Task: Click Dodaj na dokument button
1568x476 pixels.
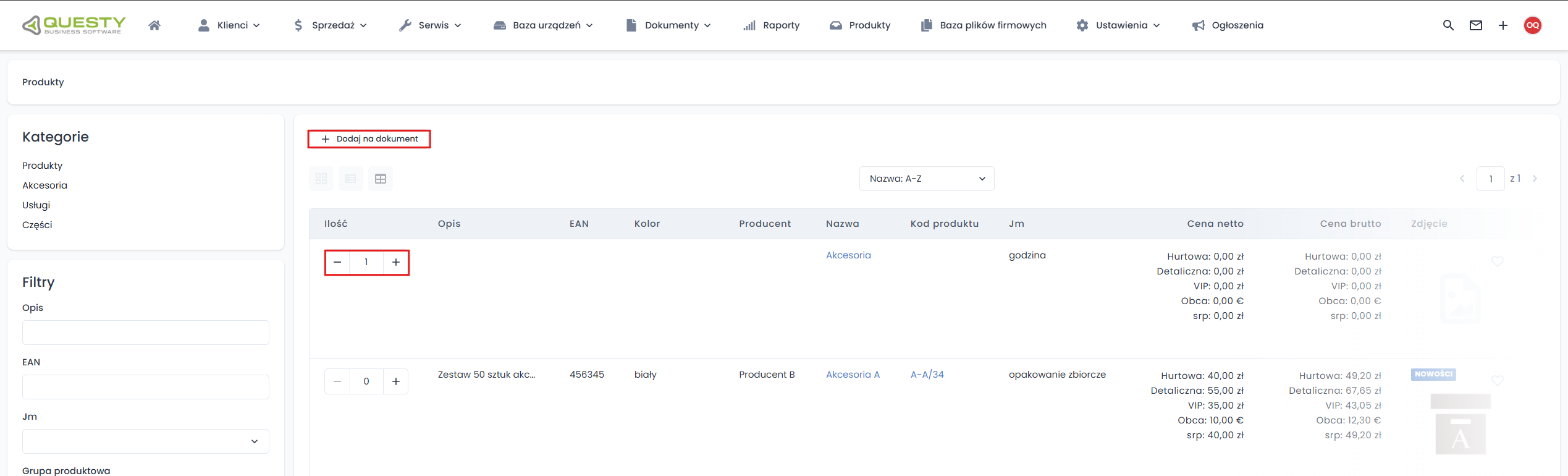Action: [369, 139]
